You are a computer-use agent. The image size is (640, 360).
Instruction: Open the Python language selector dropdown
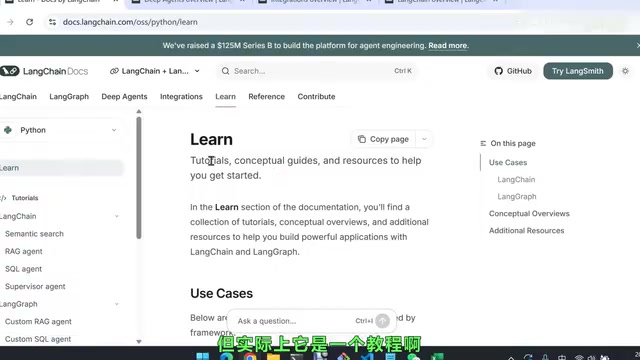60,130
